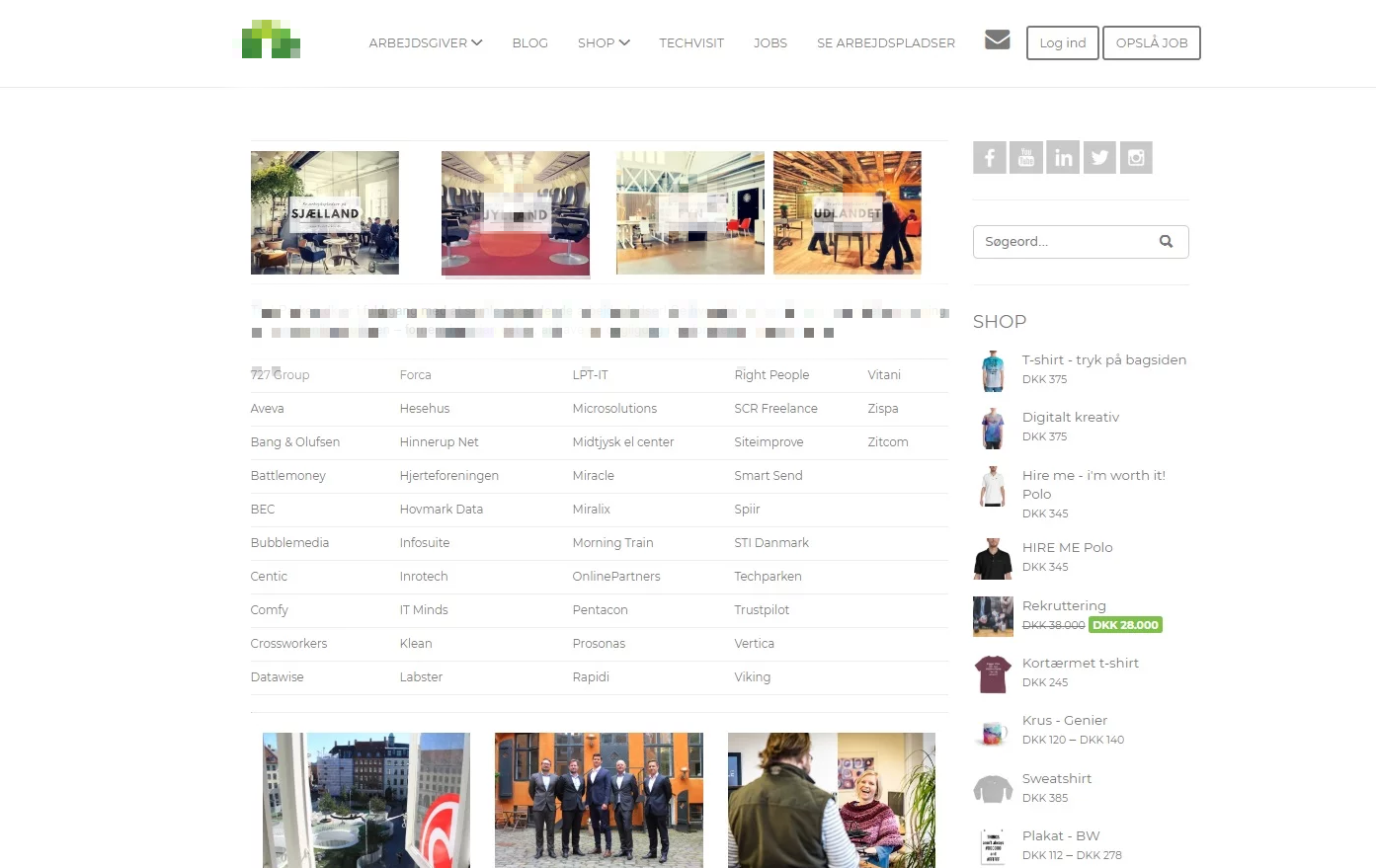The image size is (1376, 868).
Task: Open the TECHVISIT menu item
Action: 691,43
